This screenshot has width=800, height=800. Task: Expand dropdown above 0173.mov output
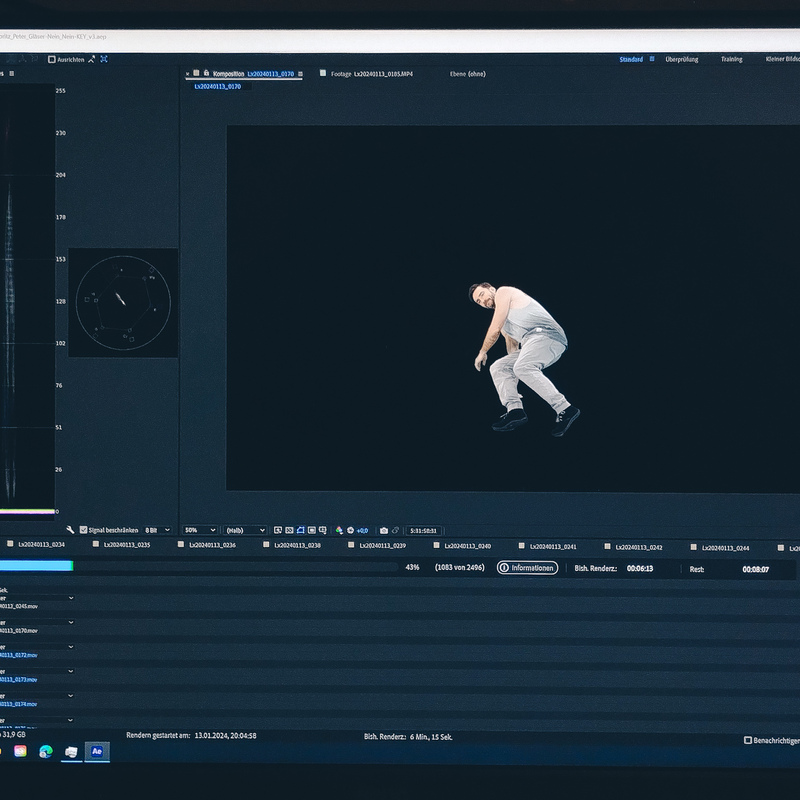pos(71,671)
